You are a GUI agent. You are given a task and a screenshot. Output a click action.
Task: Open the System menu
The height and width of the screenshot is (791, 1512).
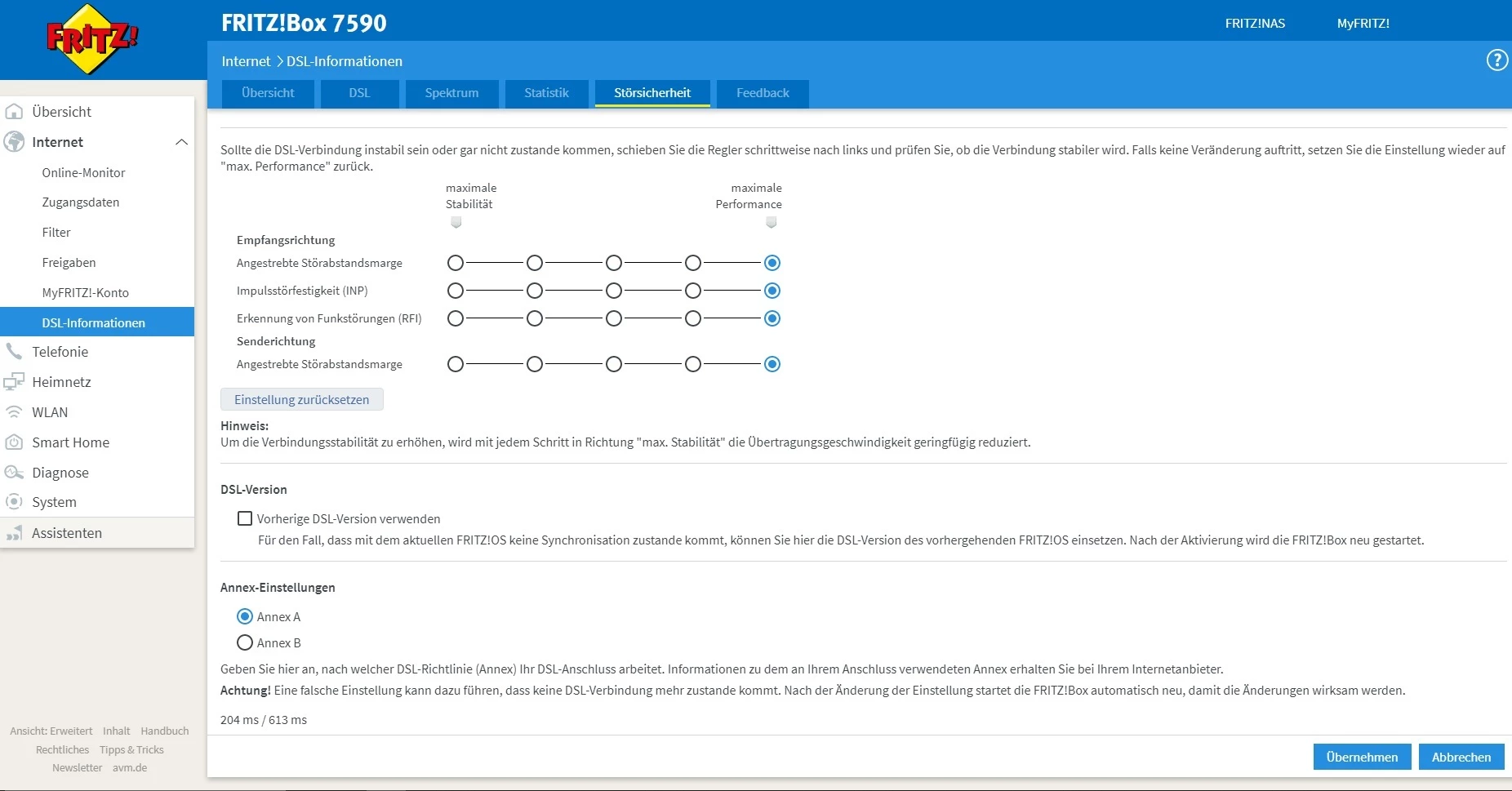coord(97,502)
